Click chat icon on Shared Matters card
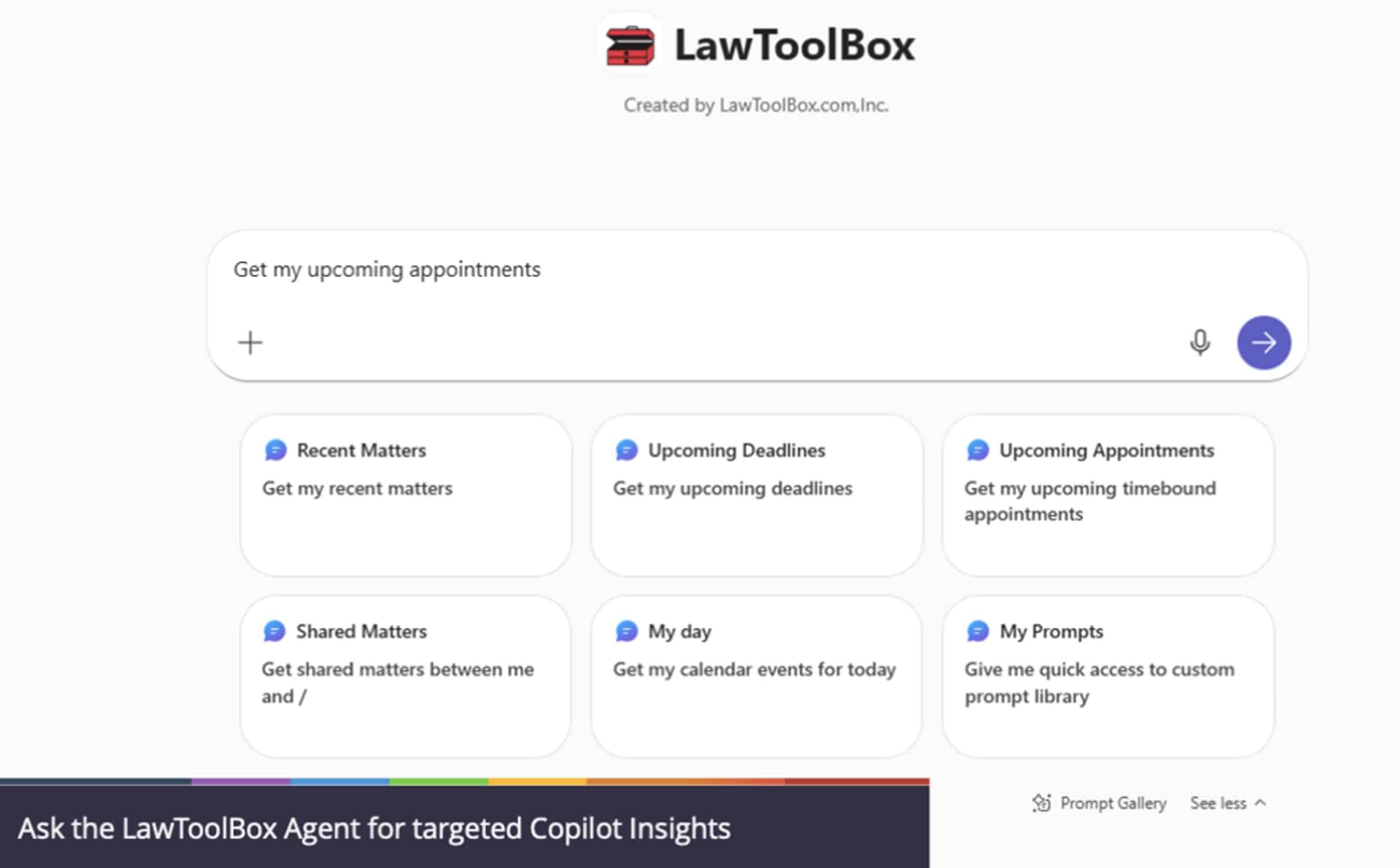This screenshot has width=1400, height=868. point(275,631)
